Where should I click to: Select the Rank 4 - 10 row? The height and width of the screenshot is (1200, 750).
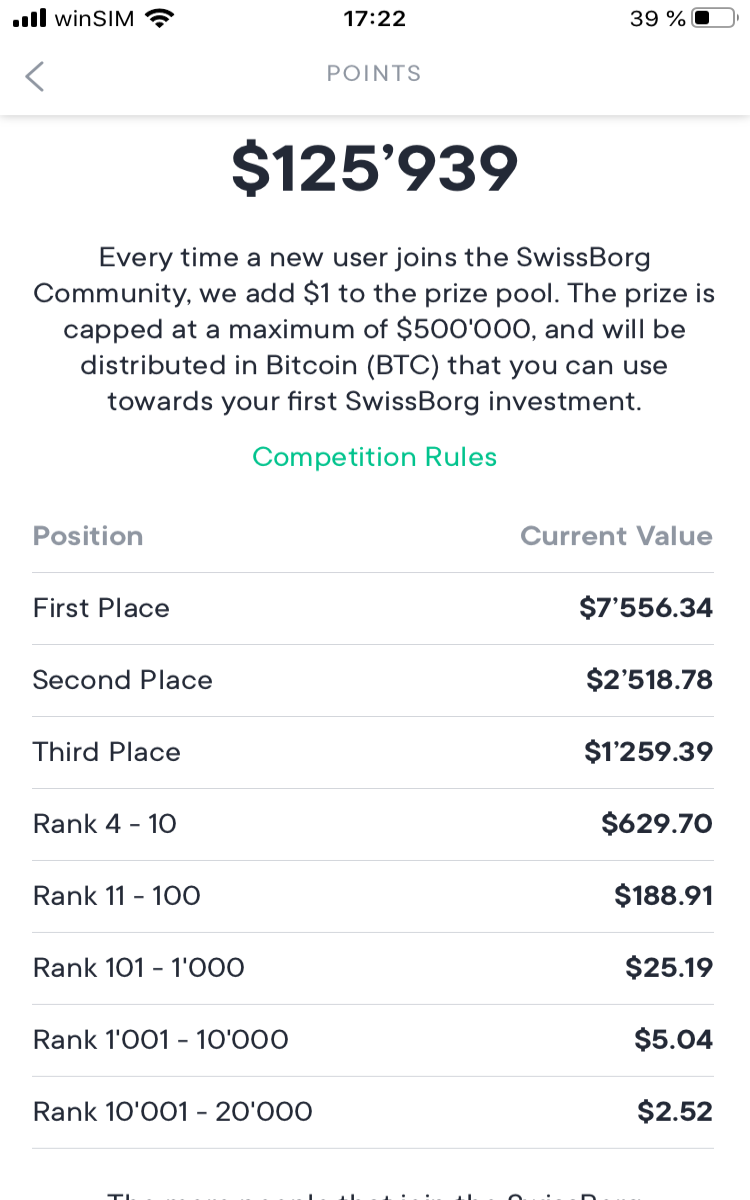pos(373,824)
